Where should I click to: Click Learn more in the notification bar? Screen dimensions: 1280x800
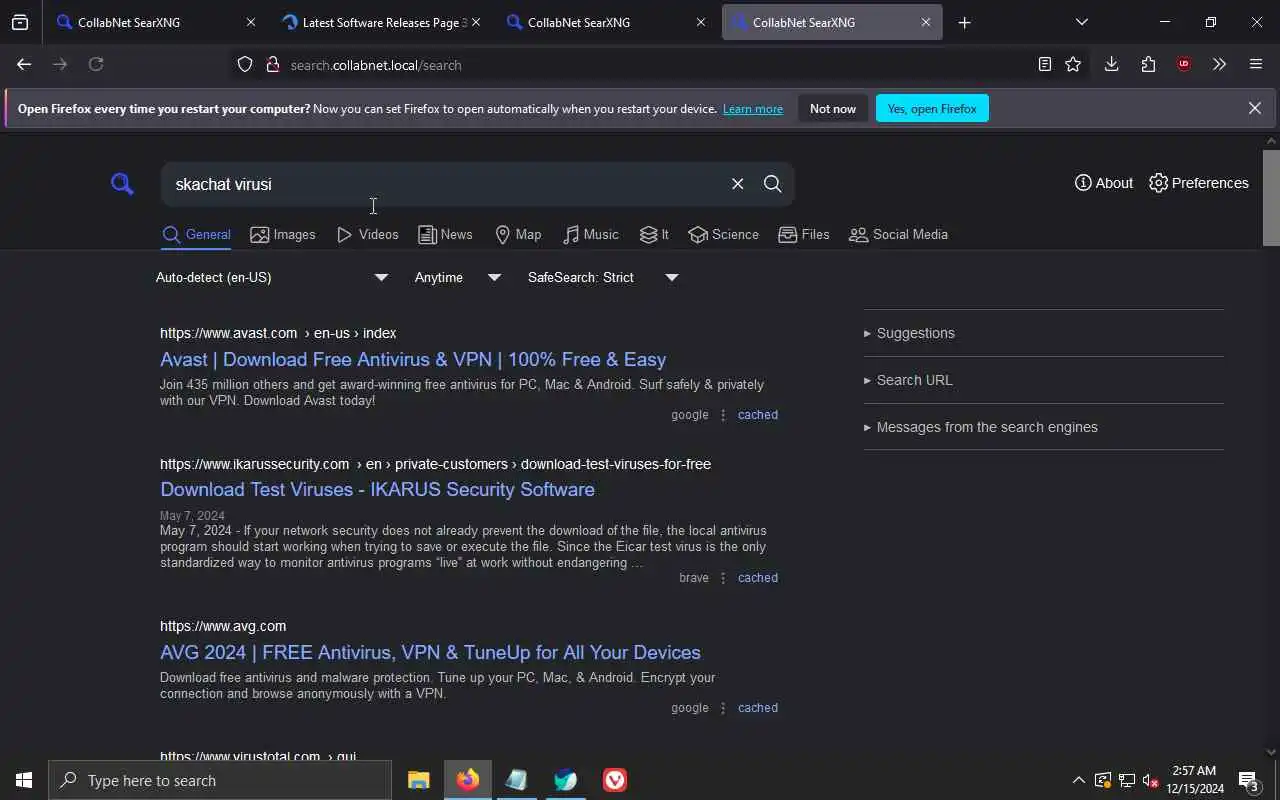pyautogui.click(x=753, y=109)
